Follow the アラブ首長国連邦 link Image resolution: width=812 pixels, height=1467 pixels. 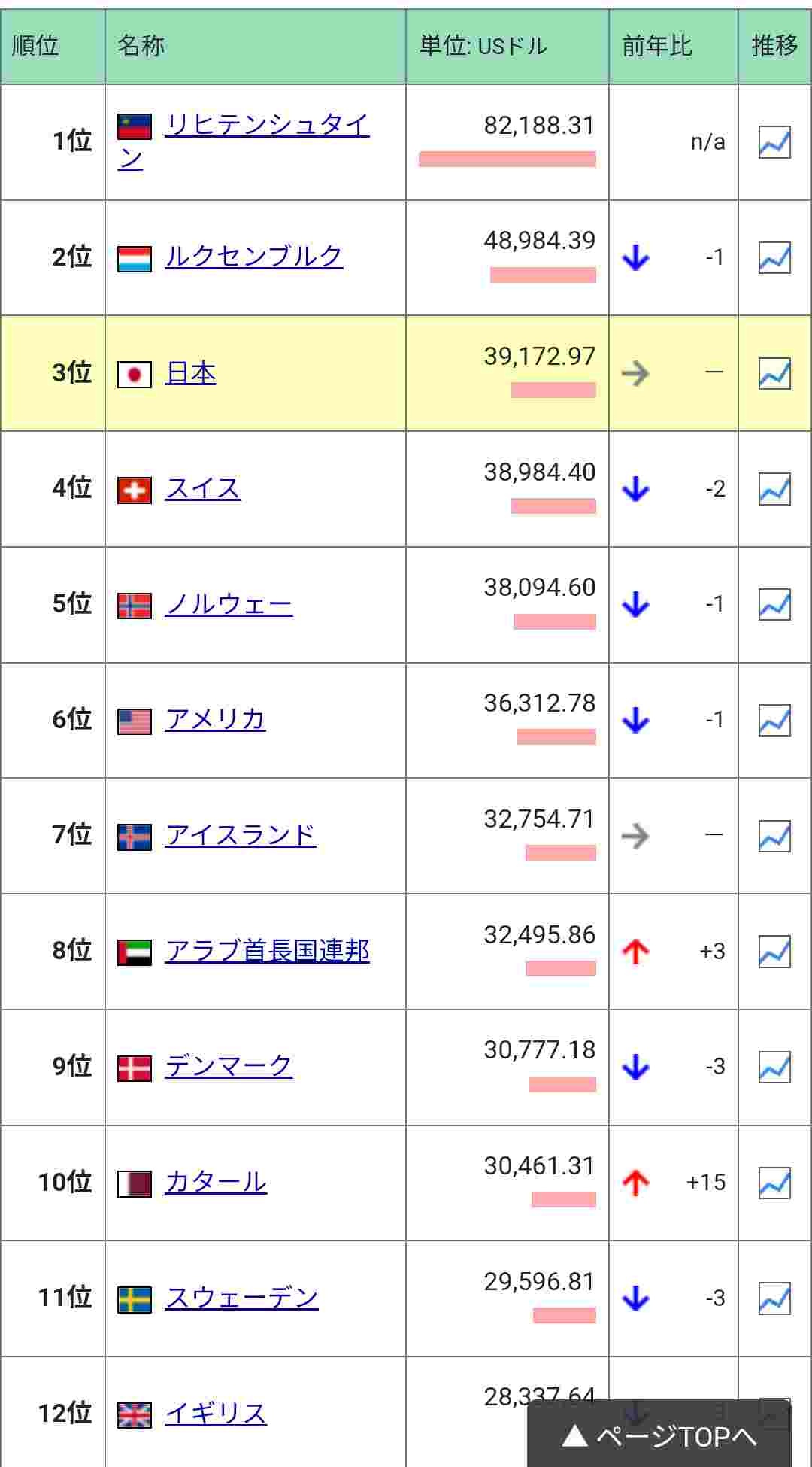[267, 951]
